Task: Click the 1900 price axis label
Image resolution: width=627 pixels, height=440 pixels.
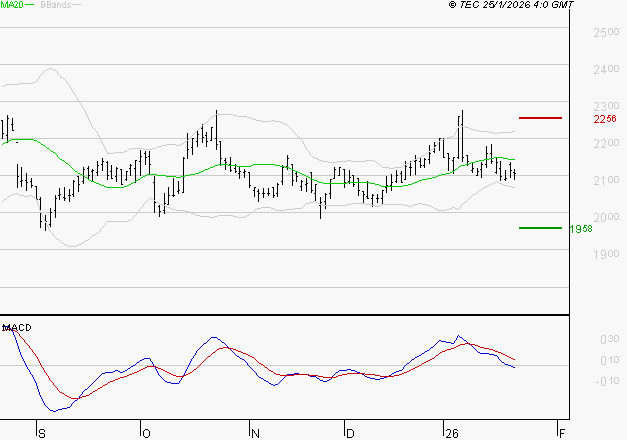Action: click(x=606, y=254)
